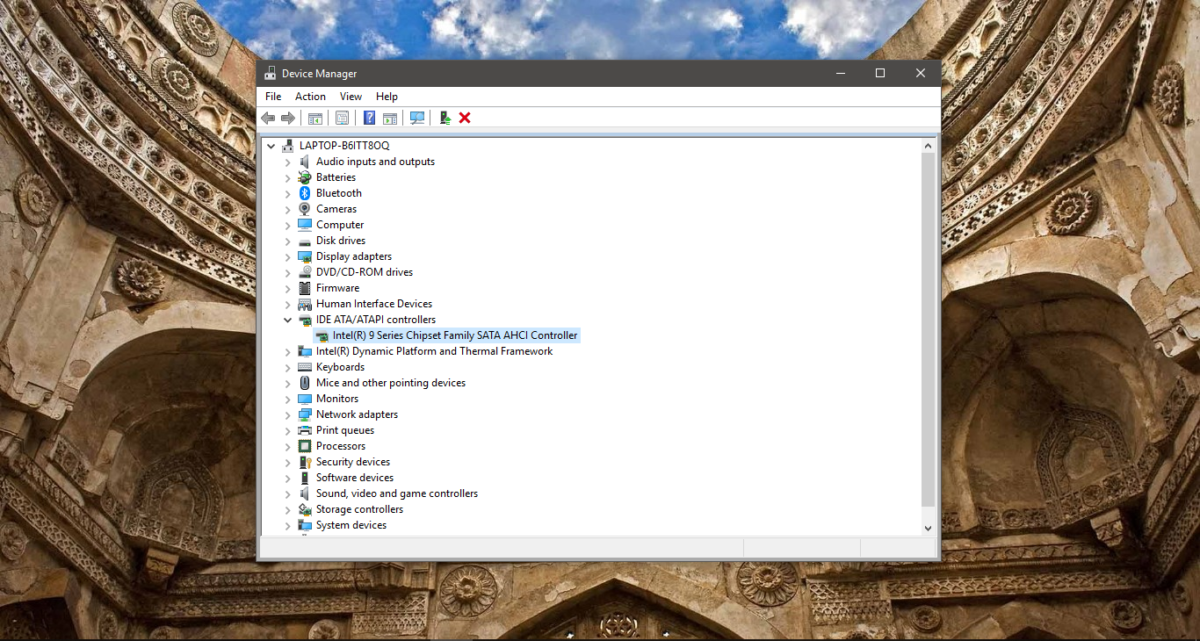Screen dimensions: 1200x641
Task: Open Help using the blue question mark icon
Action: tap(368, 117)
